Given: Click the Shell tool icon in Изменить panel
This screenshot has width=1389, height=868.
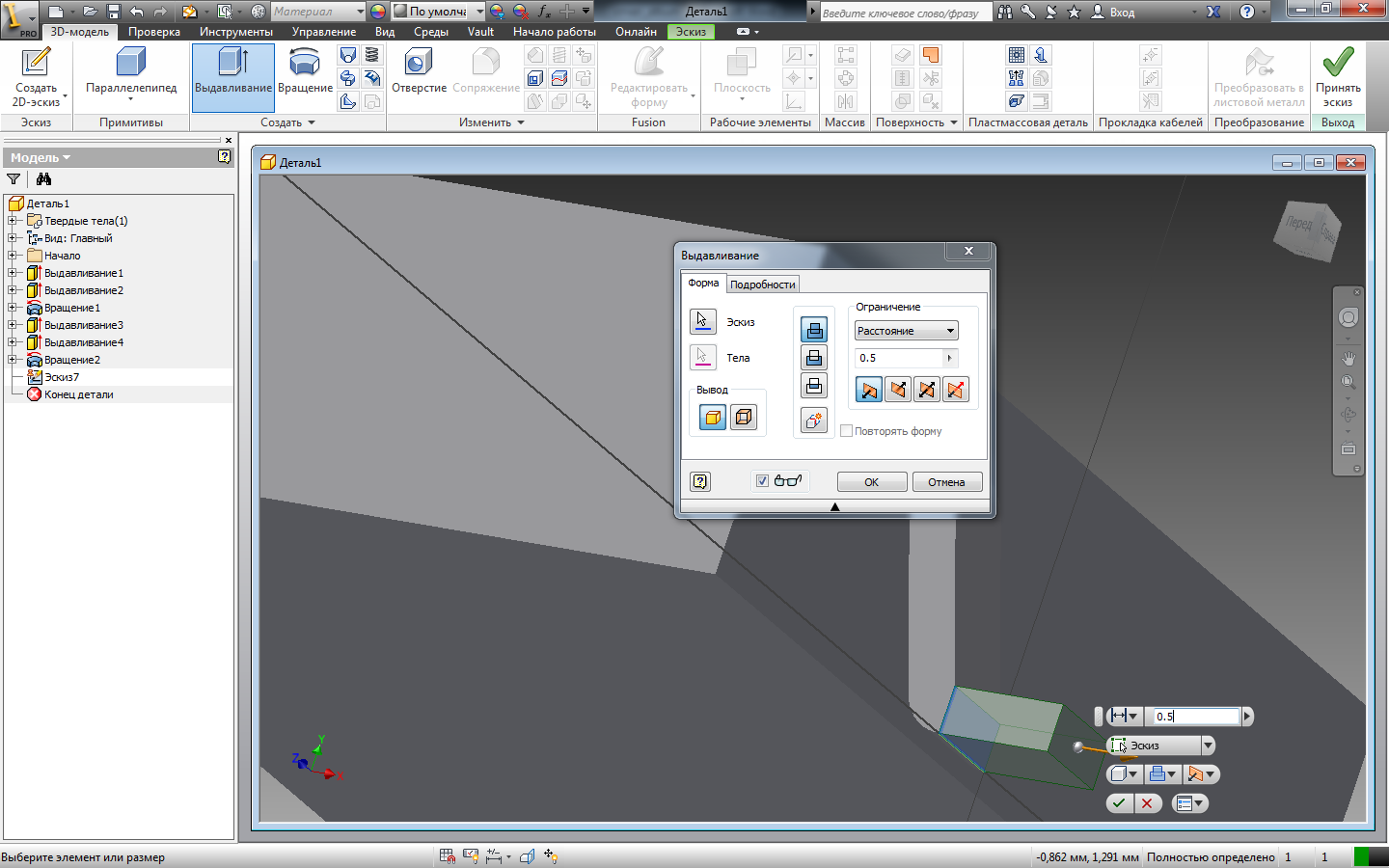Looking at the screenshot, I should 535,78.
